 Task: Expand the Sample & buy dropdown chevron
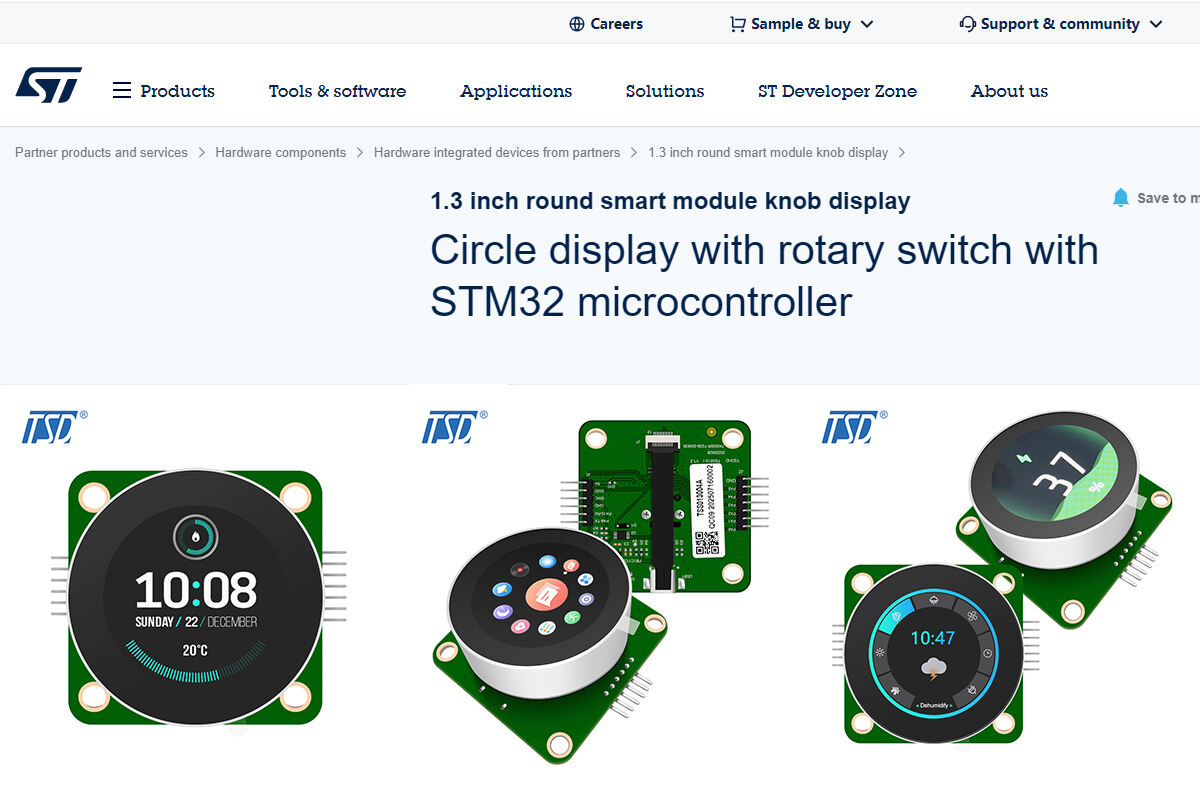coord(867,24)
